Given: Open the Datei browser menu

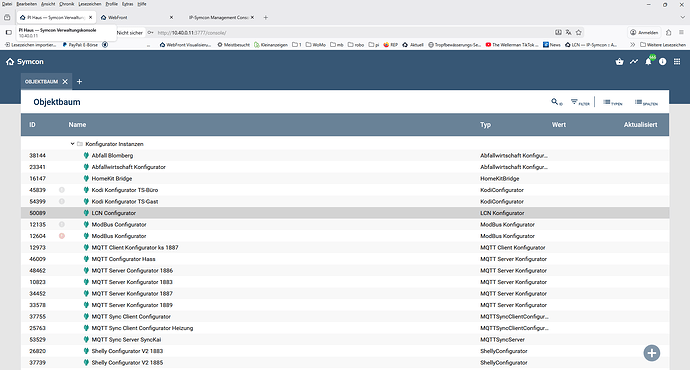Looking at the screenshot, I should click(7, 4).
